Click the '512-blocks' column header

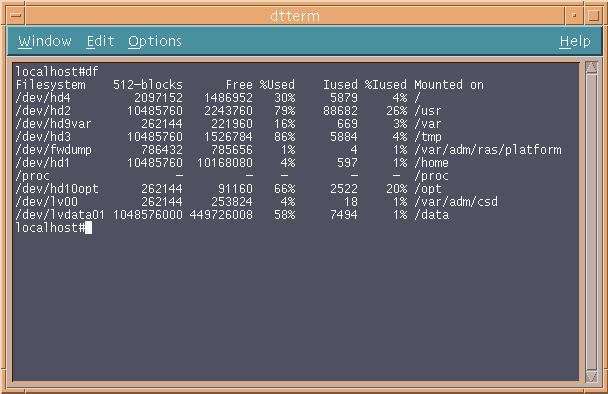pos(148,85)
